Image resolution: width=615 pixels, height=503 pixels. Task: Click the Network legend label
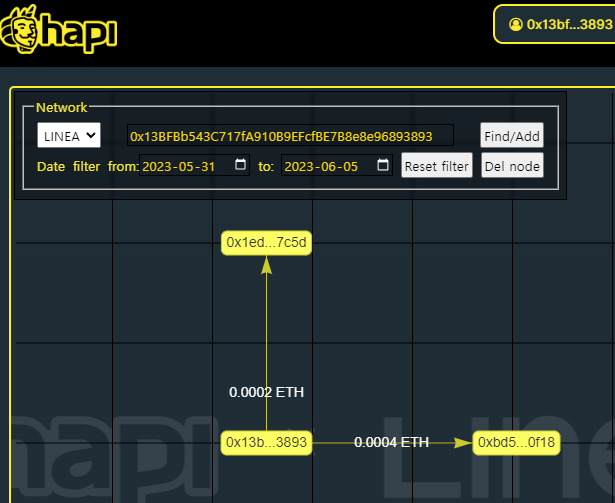pyautogui.click(x=62, y=108)
